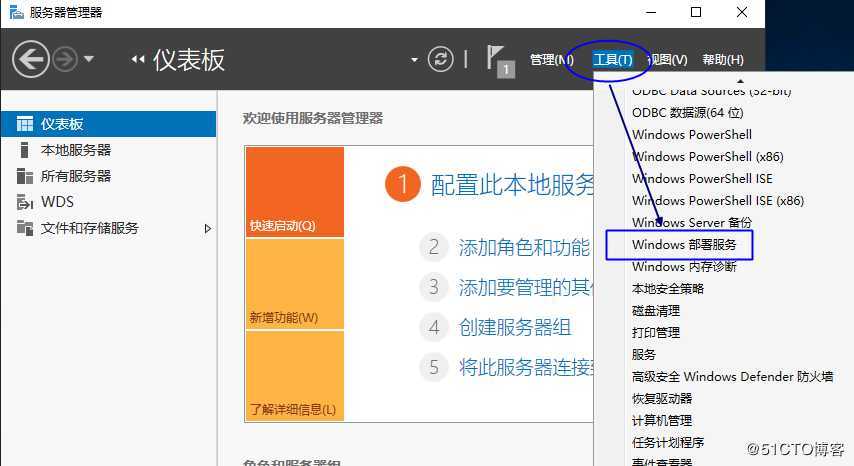This screenshot has width=854, height=466.
Task: Open 所有服务器 in the sidebar
Action: (x=75, y=176)
